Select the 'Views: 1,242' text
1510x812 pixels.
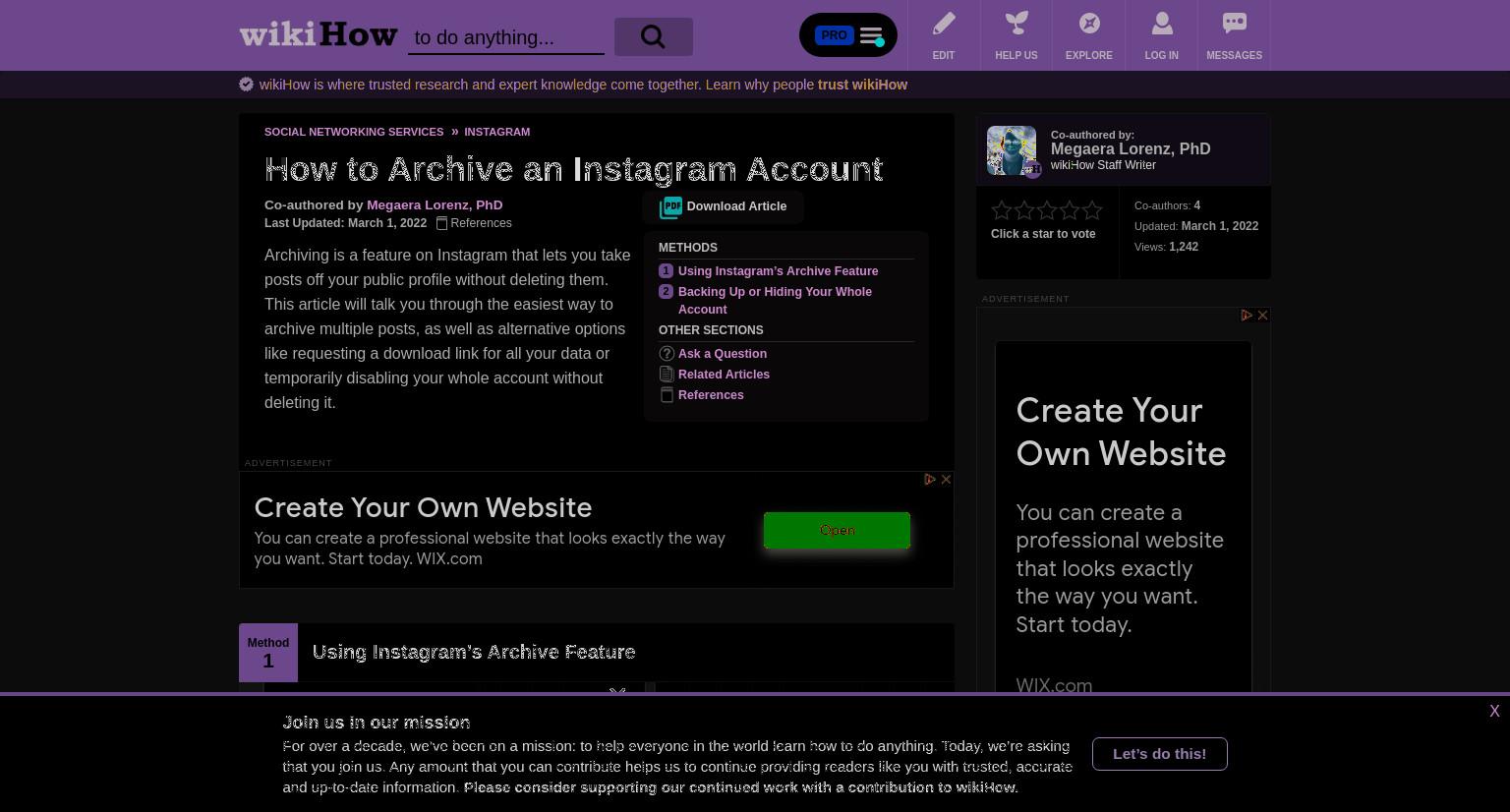click(1166, 247)
